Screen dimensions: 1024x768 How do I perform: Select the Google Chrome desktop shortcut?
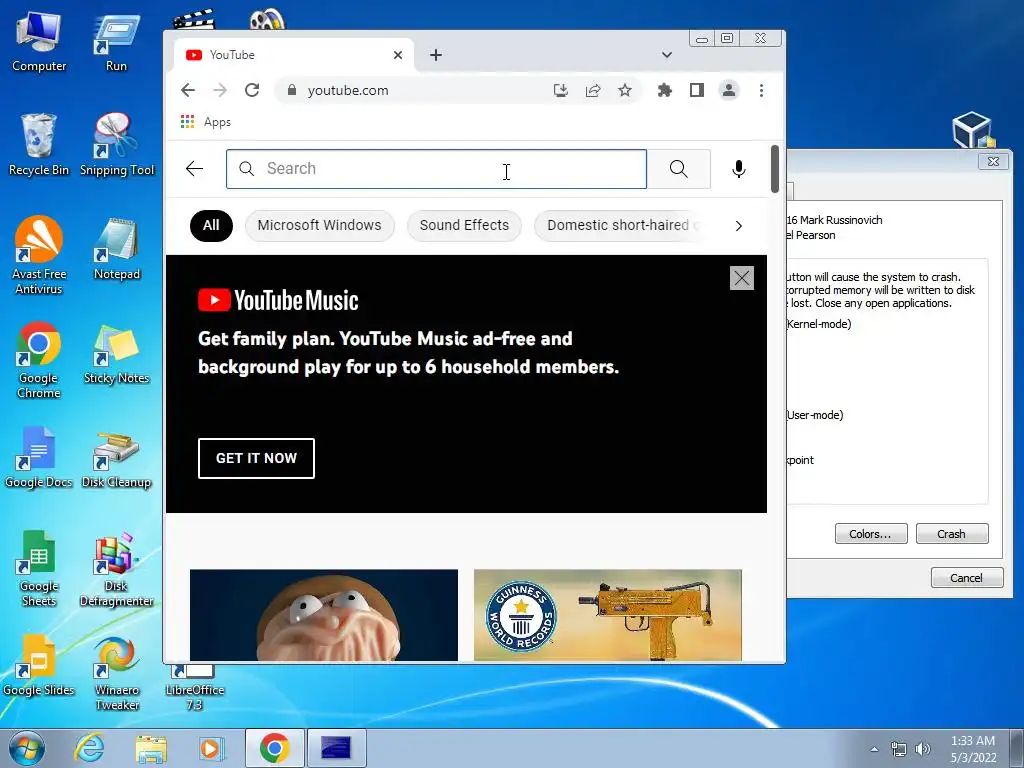(x=39, y=360)
